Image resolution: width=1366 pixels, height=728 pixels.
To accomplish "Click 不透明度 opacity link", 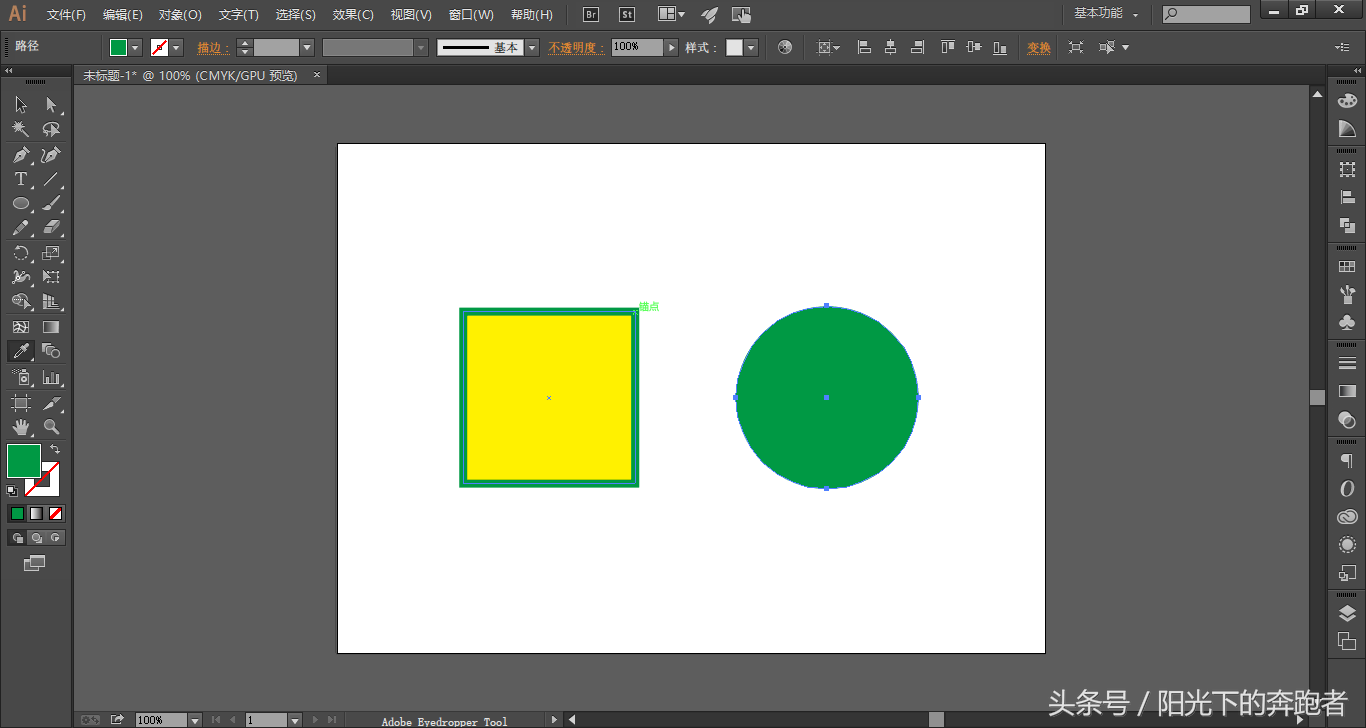I will point(577,47).
